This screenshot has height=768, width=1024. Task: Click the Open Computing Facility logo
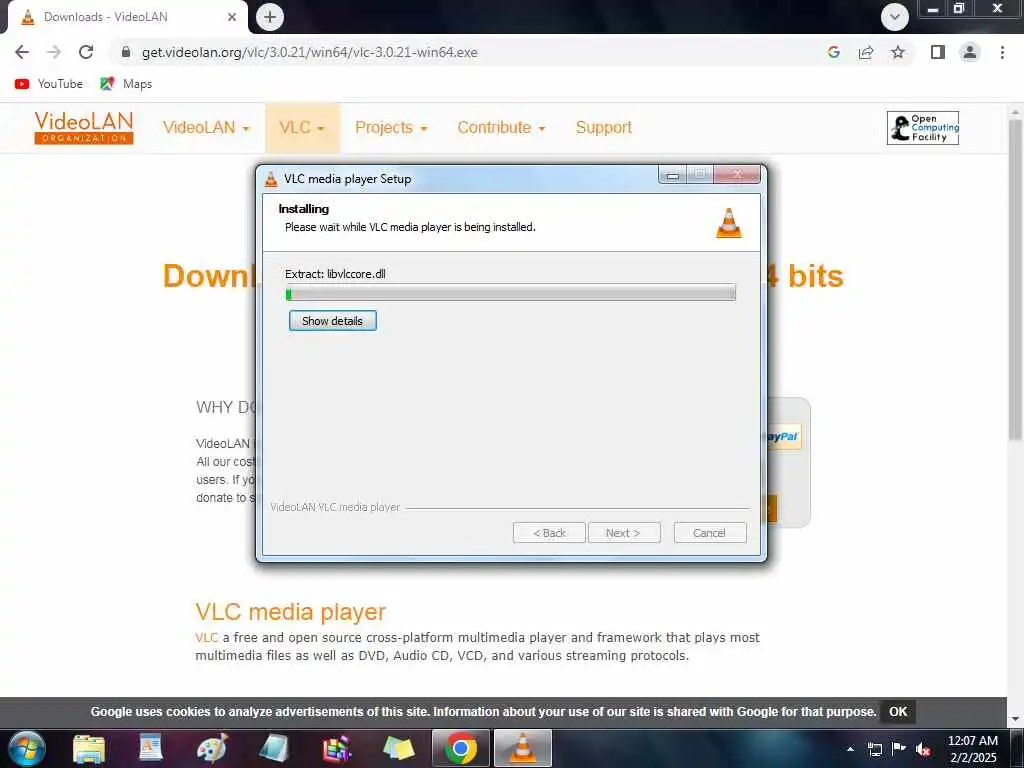pyautogui.click(x=923, y=127)
